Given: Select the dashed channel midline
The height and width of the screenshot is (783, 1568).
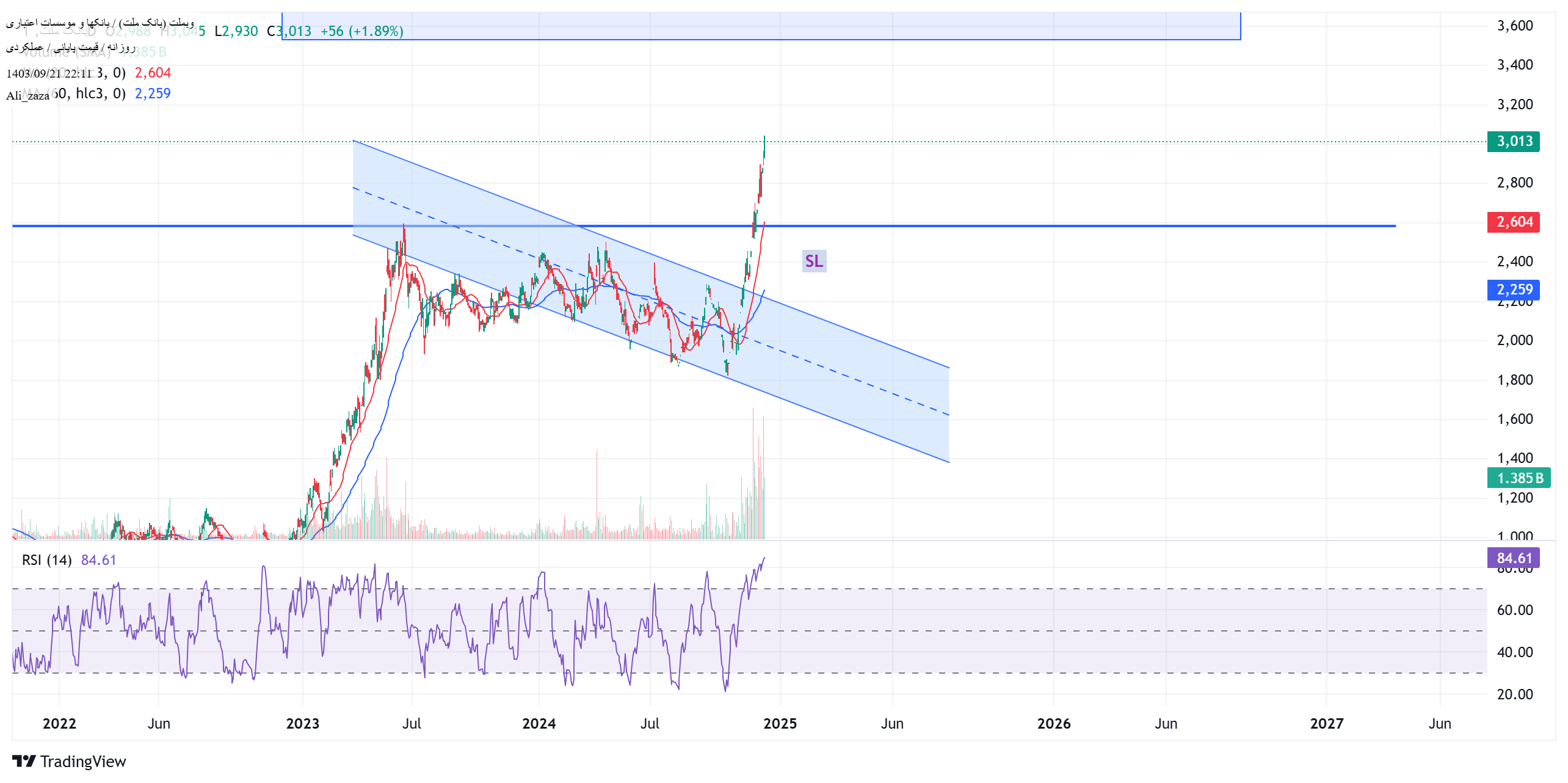Looking at the screenshot, I should 651,301.
